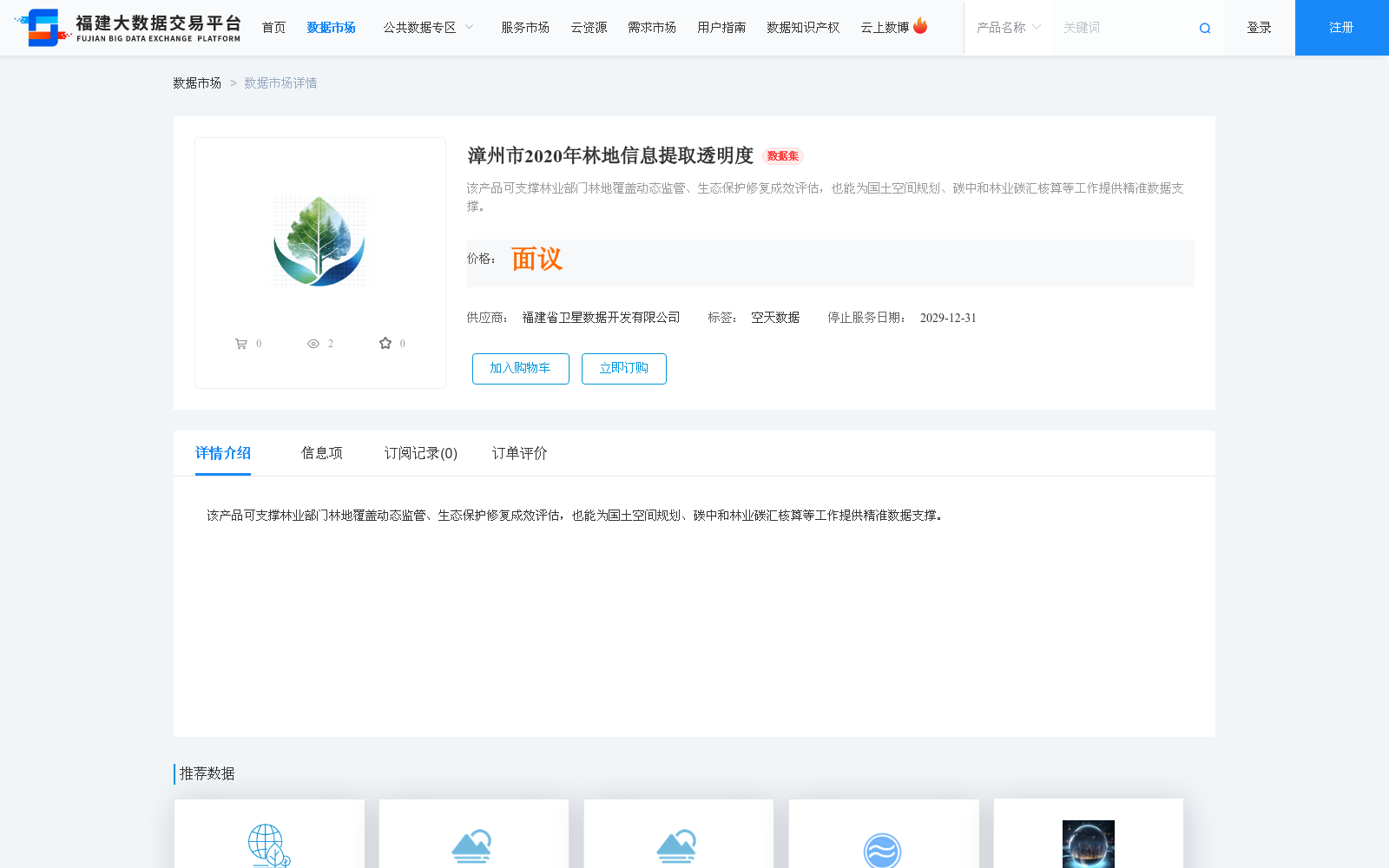Image resolution: width=1389 pixels, height=868 pixels.
Task: Open 云上数博 link
Action: [885, 28]
